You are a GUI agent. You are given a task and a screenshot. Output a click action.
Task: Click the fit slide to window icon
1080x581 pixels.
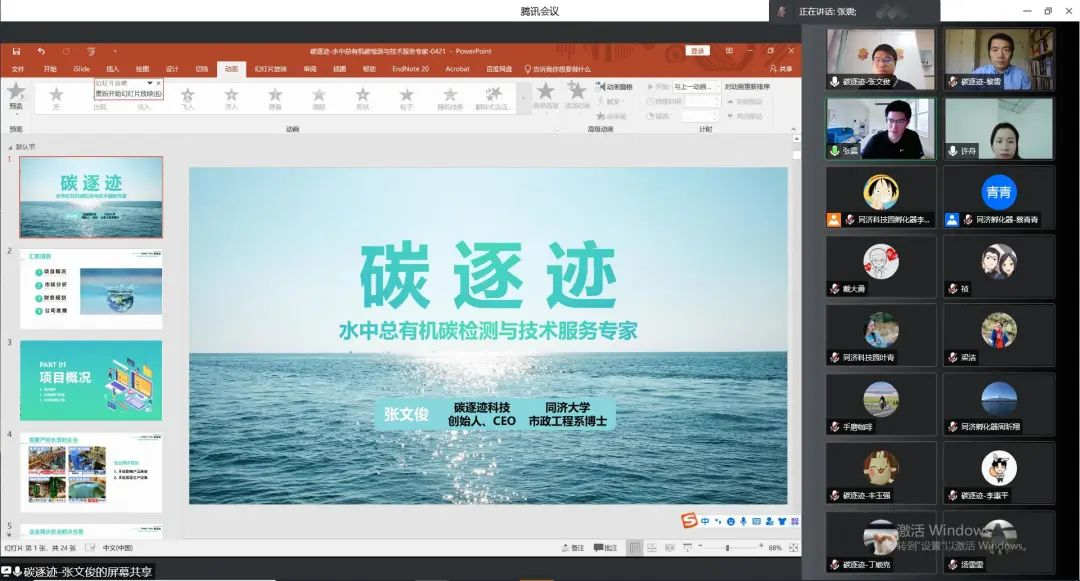[793, 548]
